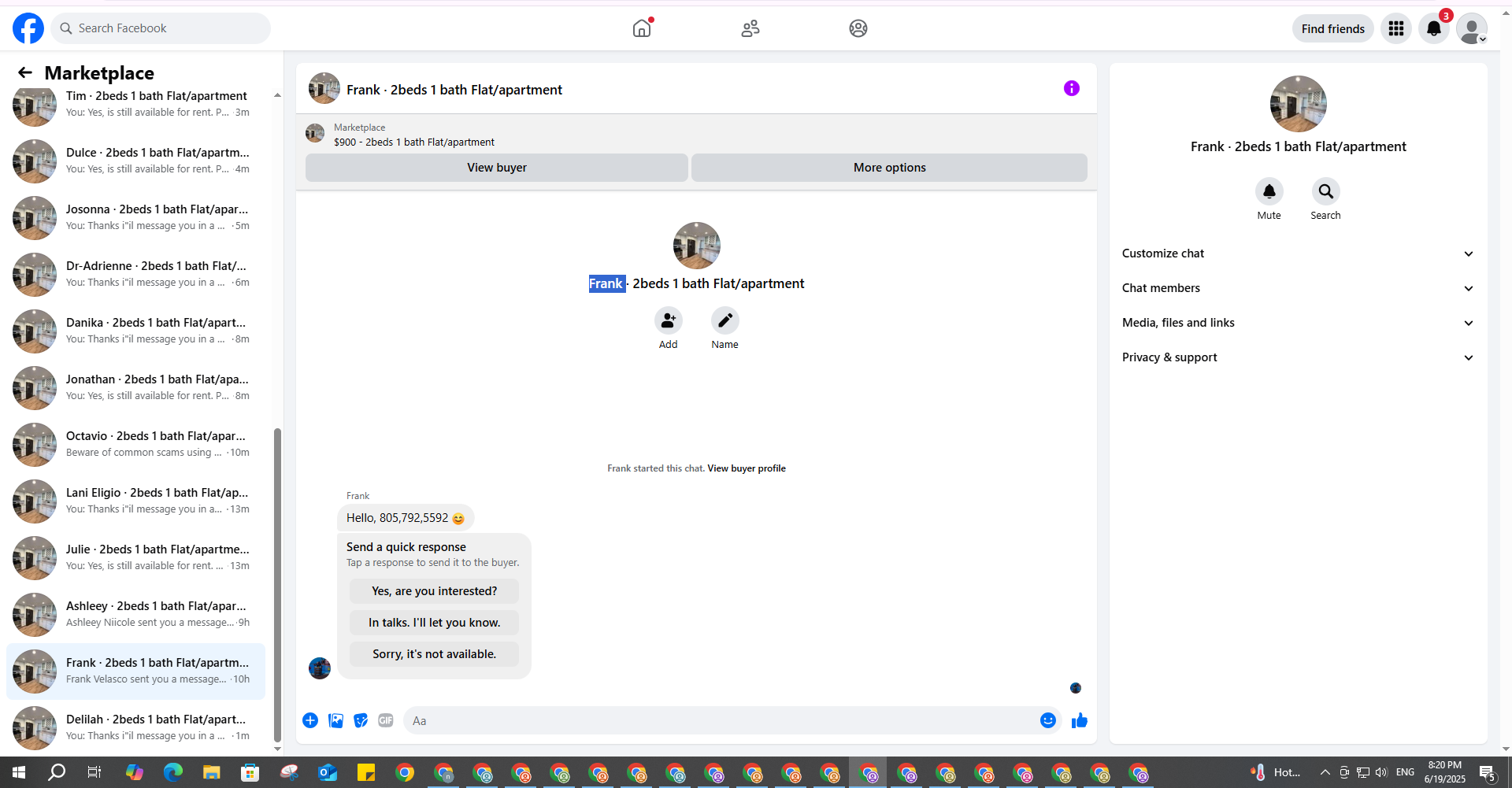The height and width of the screenshot is (788, 1512).
Task: Click the Search Facebook field
Action: click(161, 28)
